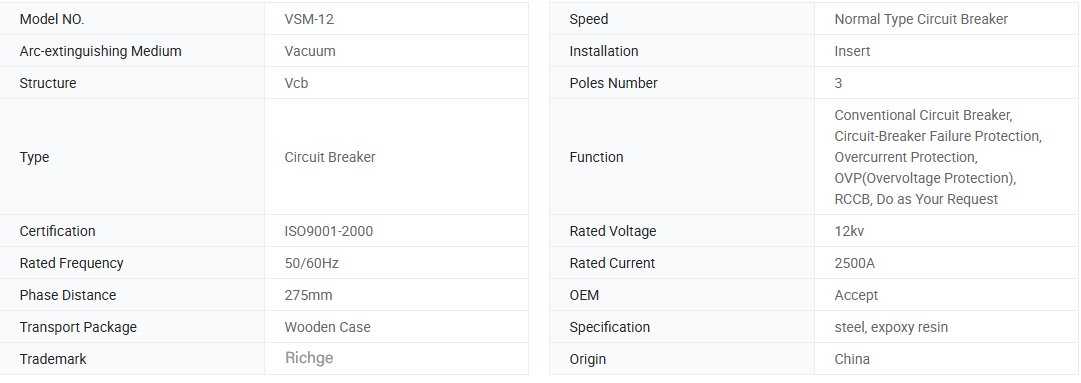
Task: Select the steel, expoxy resin specification
Action: (891, 327)
